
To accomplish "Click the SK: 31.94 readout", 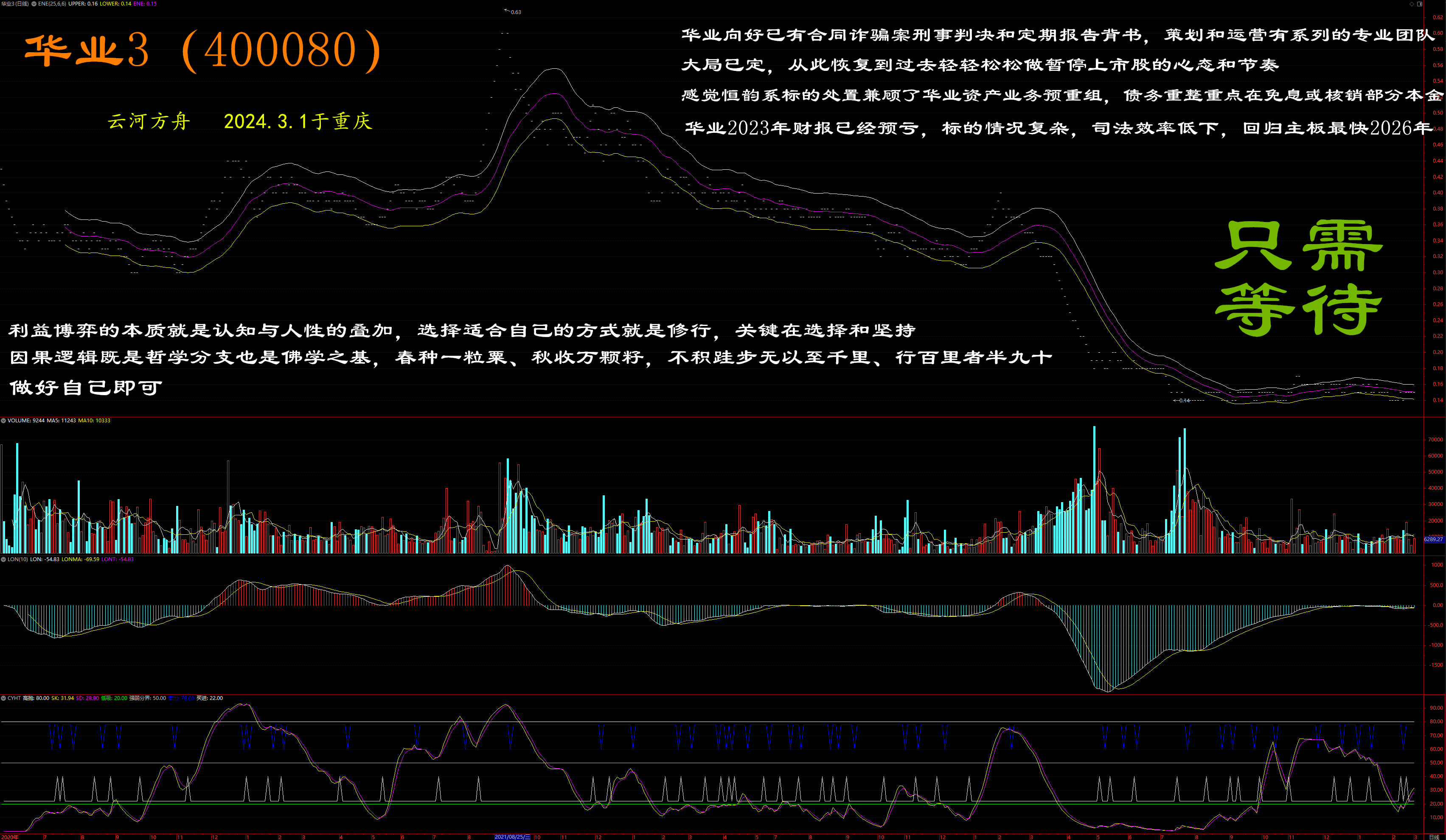I will [62, 698].
